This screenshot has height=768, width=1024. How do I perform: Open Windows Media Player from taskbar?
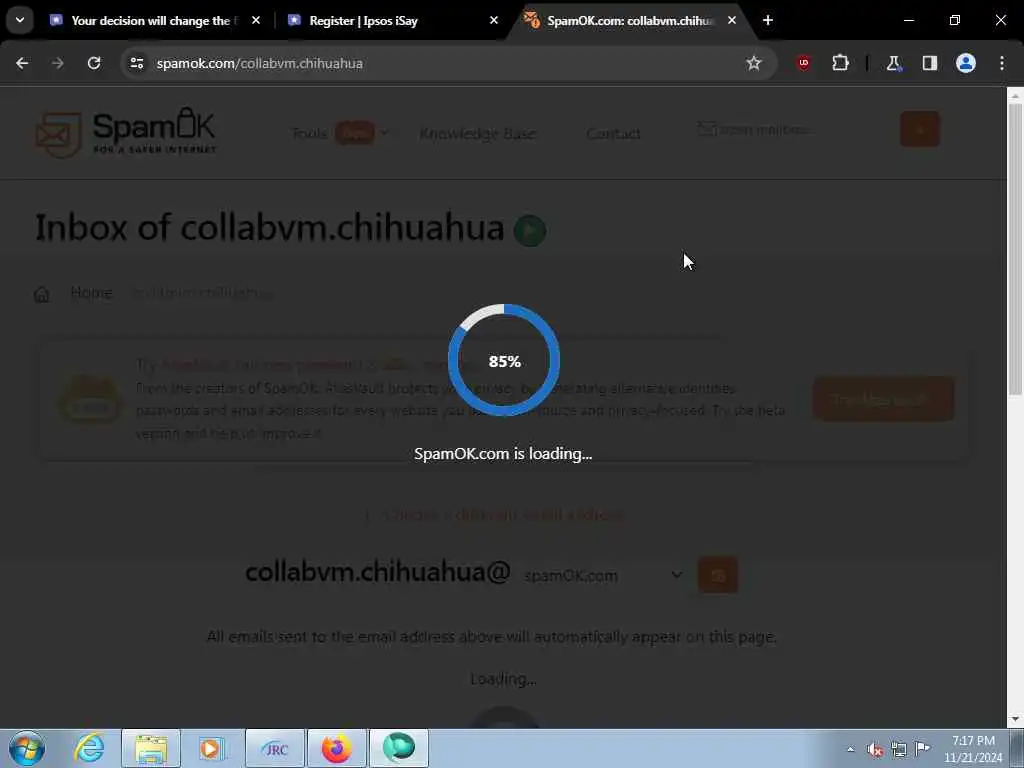[x=210, y=748]
